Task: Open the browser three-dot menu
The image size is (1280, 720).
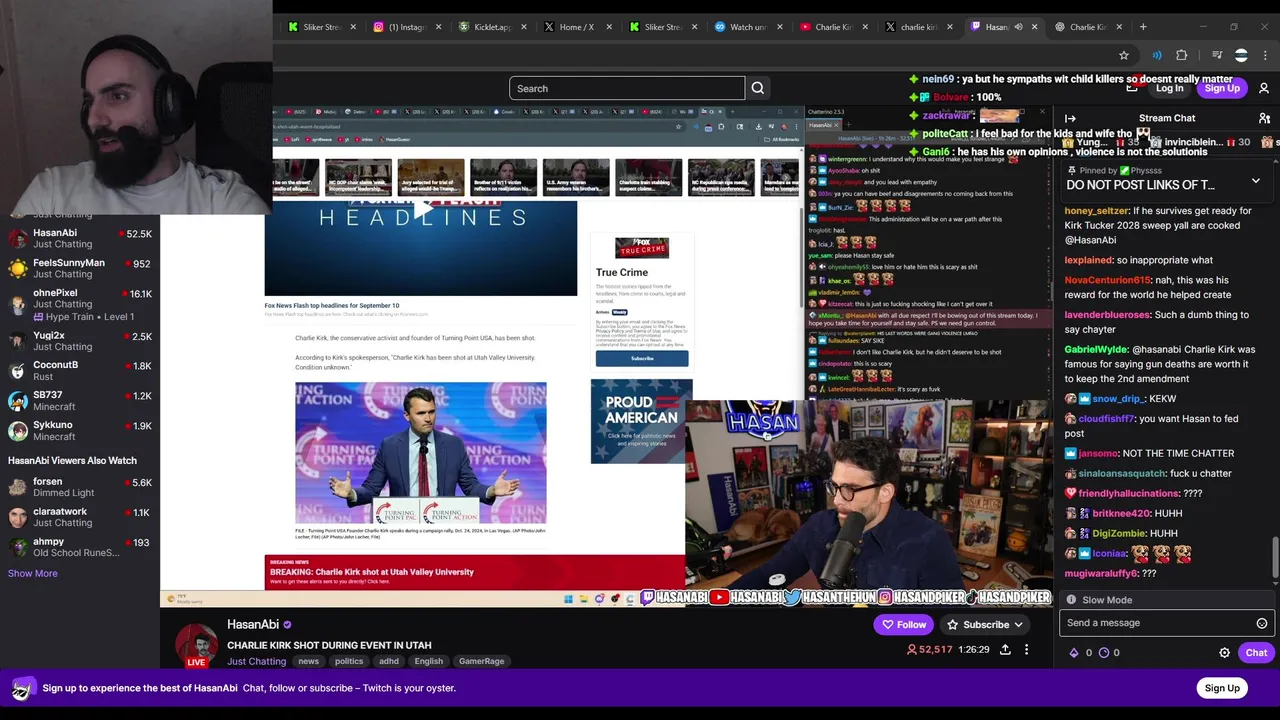Action: (x=1266, y=55)
